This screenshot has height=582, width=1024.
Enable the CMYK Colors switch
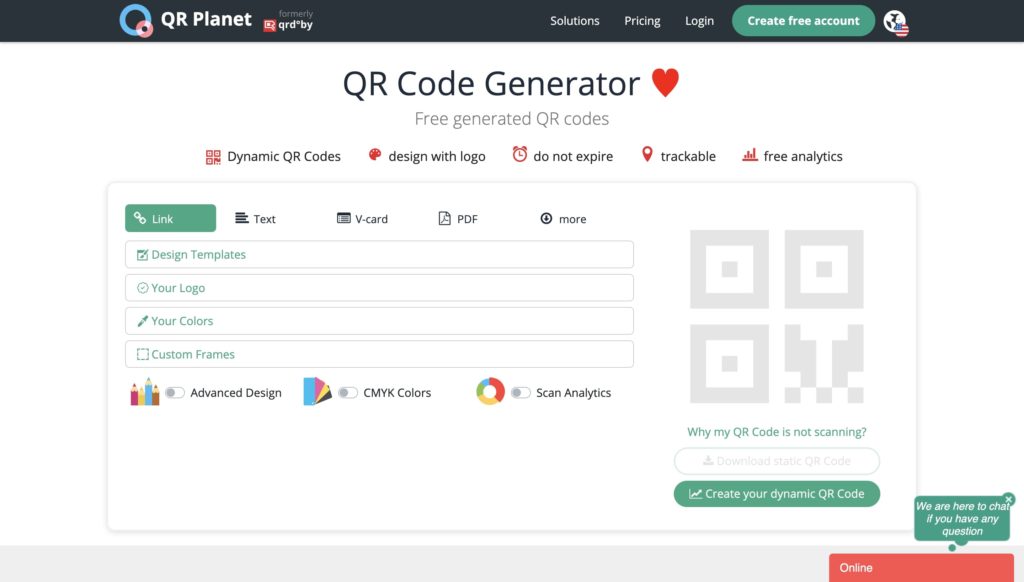[x=347, y=393]
